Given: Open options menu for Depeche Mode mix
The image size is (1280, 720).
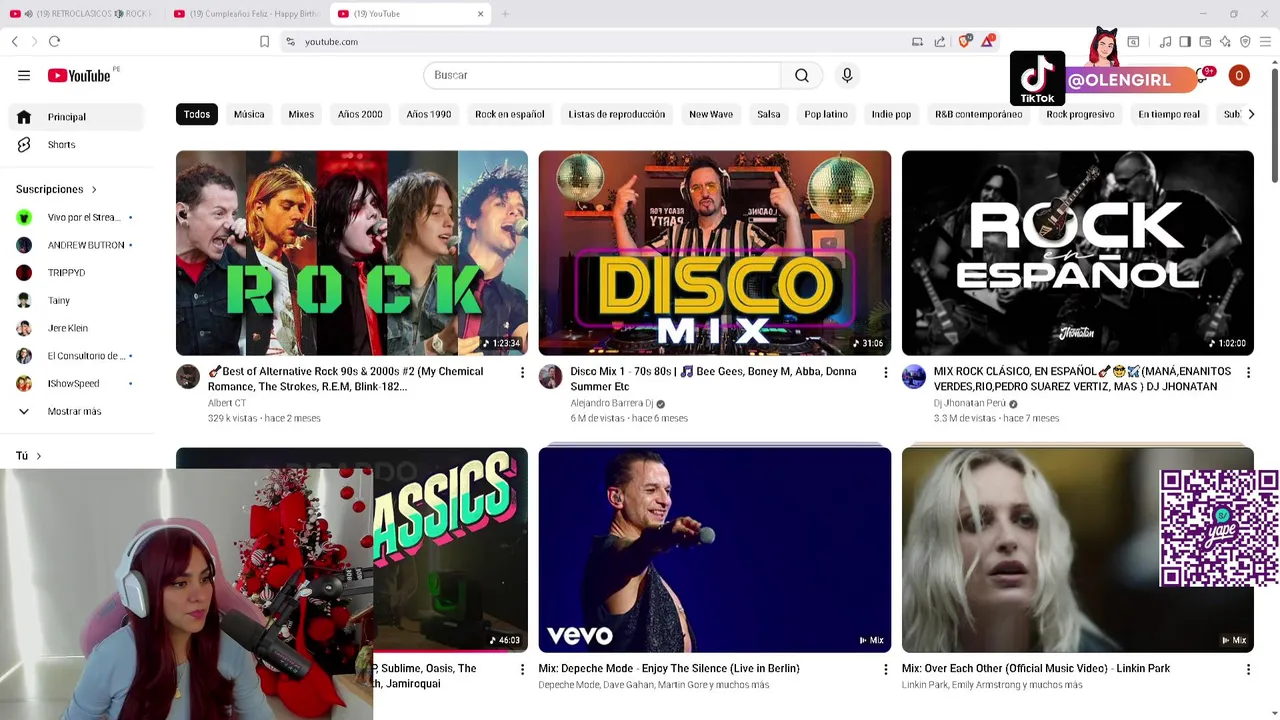Looking at the screenshot, I should [x=885, y=670].
